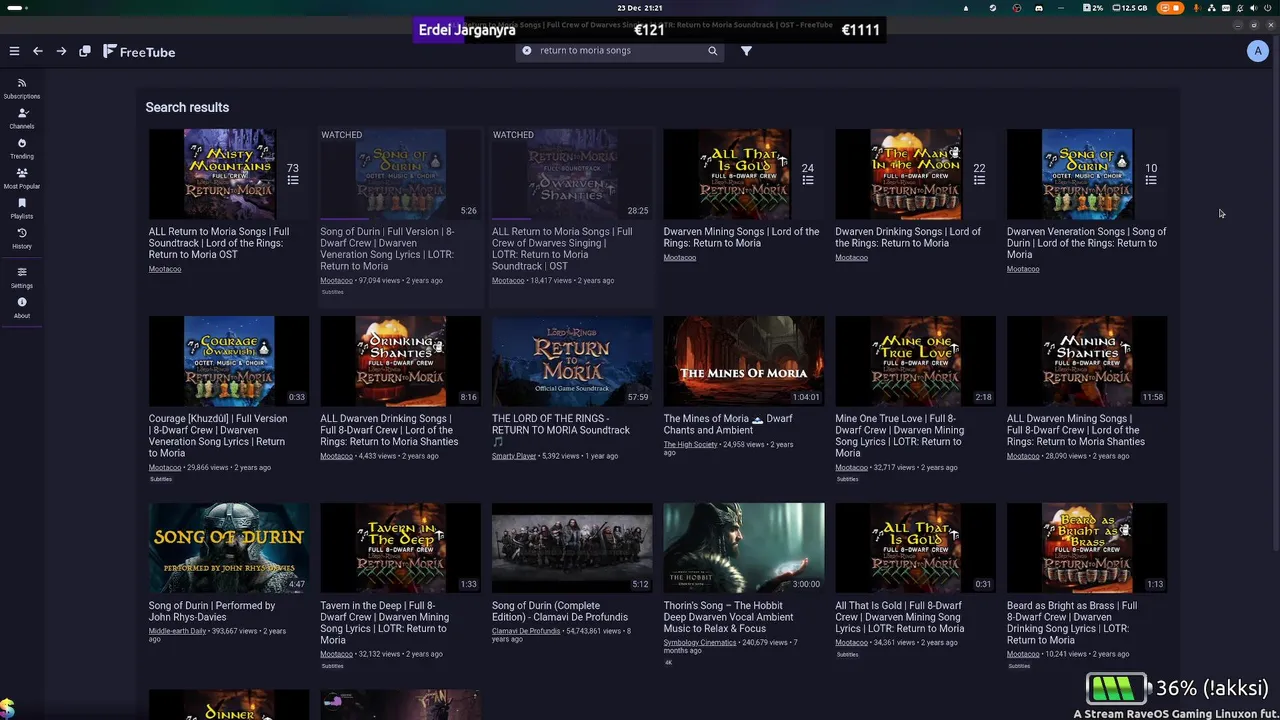Click Middle-earth Daily channel link
1280x720 pixels.
tap(177, 631)
